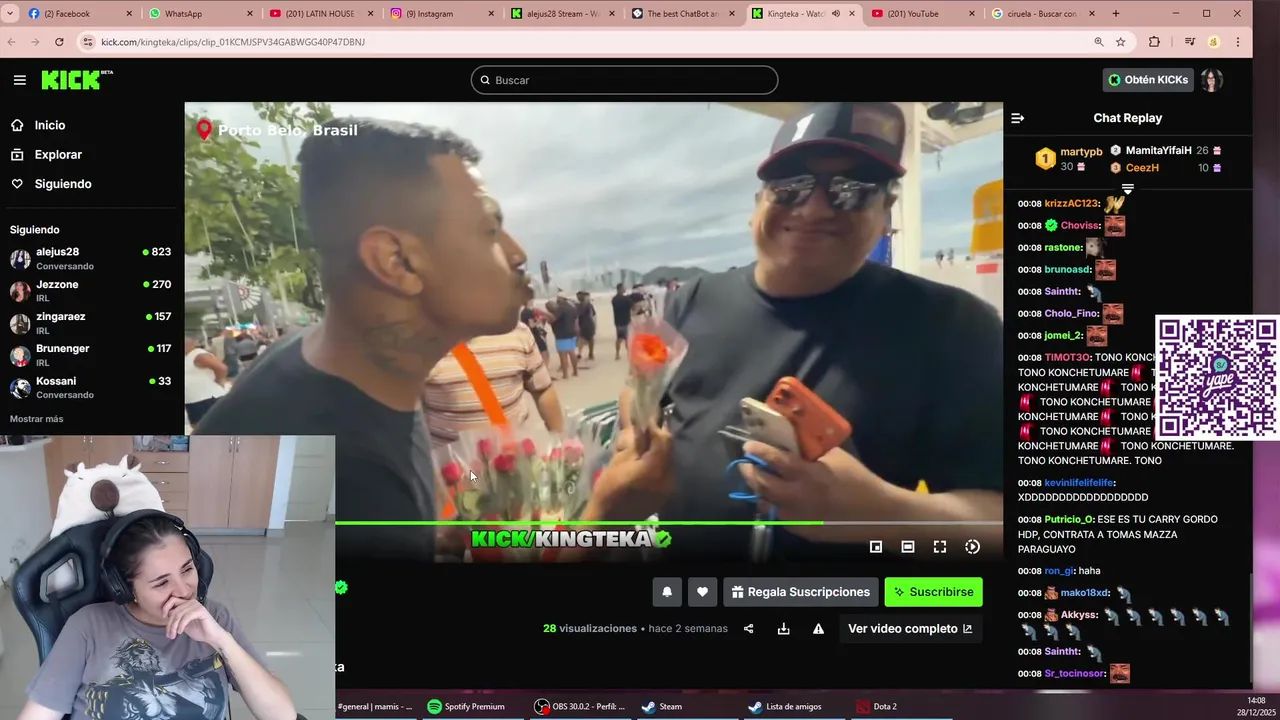Open a new browser tab
The height and width of the screenshot is (720, 1280).
click(x=1116, y=14)
